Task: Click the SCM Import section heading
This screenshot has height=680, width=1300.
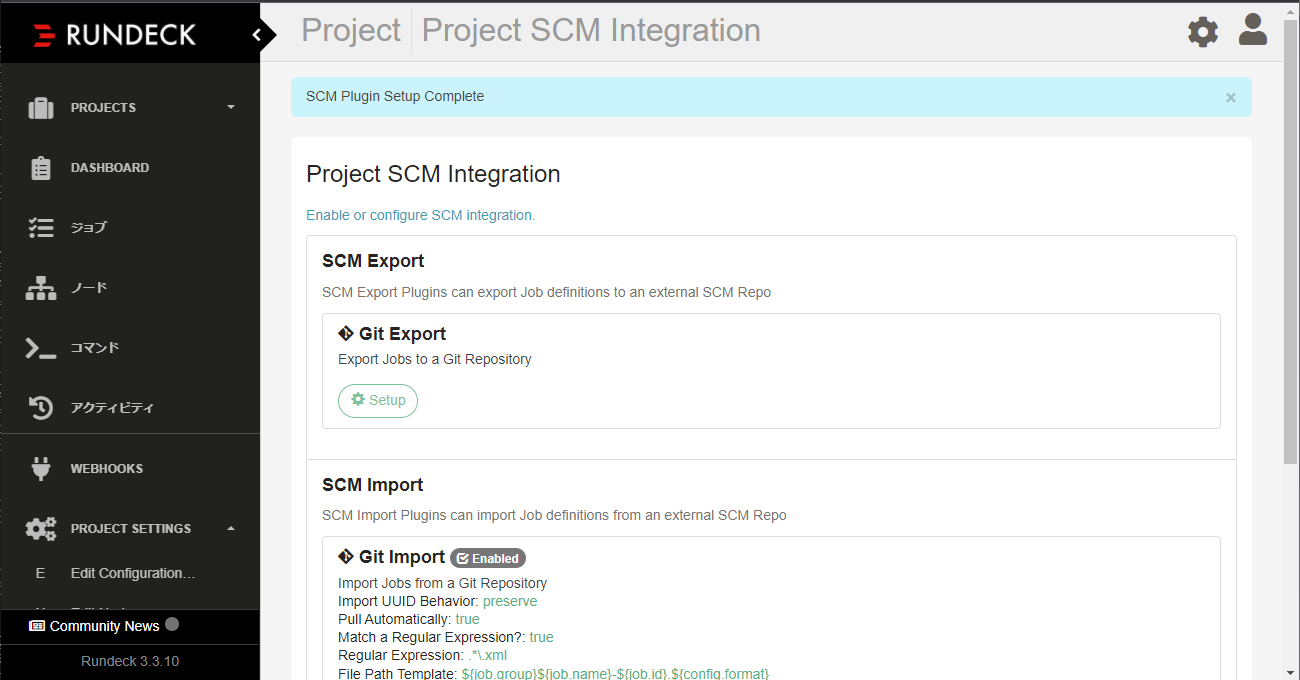Action: click(373, 485)
